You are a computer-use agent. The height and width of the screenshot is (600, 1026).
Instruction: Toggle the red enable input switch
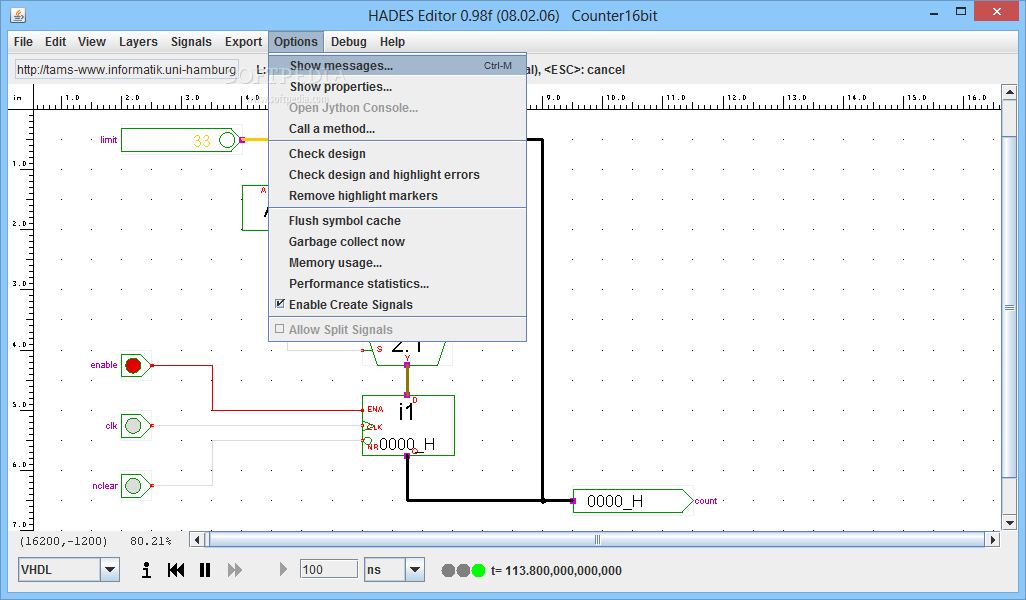pyautogui.click(x=135, y=365)
